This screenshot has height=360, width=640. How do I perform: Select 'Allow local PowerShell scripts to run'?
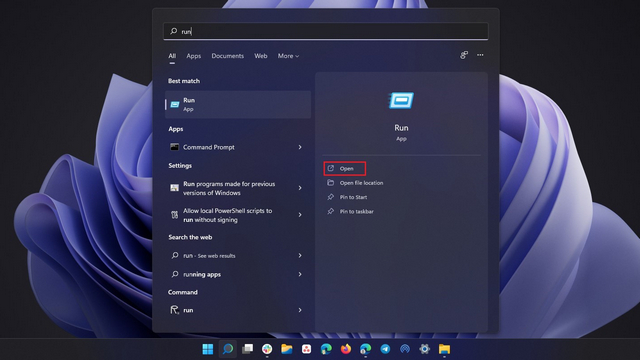(238, 215)
